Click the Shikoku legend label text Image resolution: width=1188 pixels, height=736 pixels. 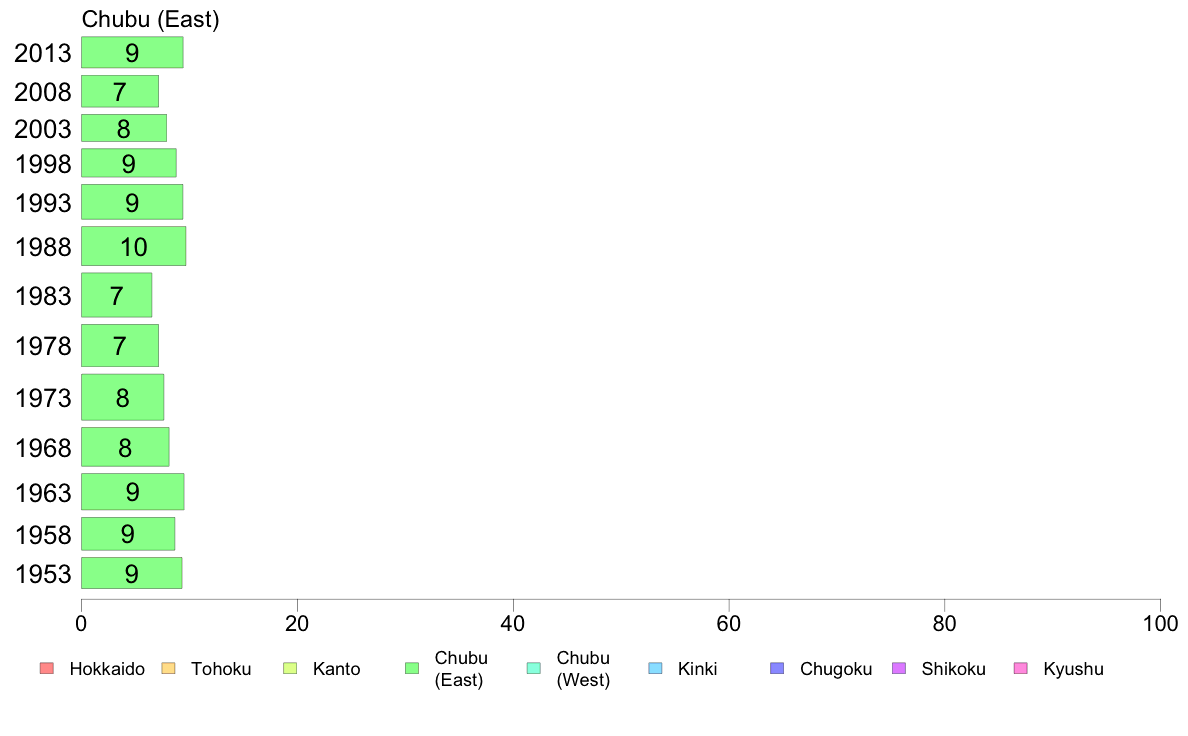(953, 669)
